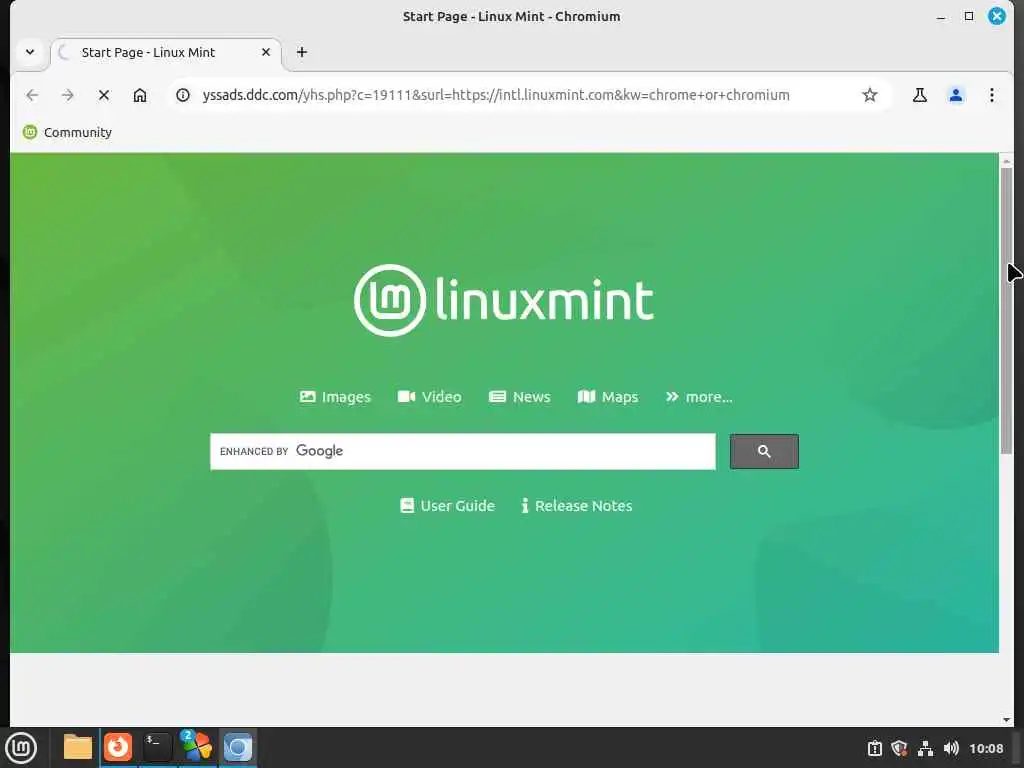Open Maps search link
This screenshot has height=768, width=1024.
click(608, 397)
